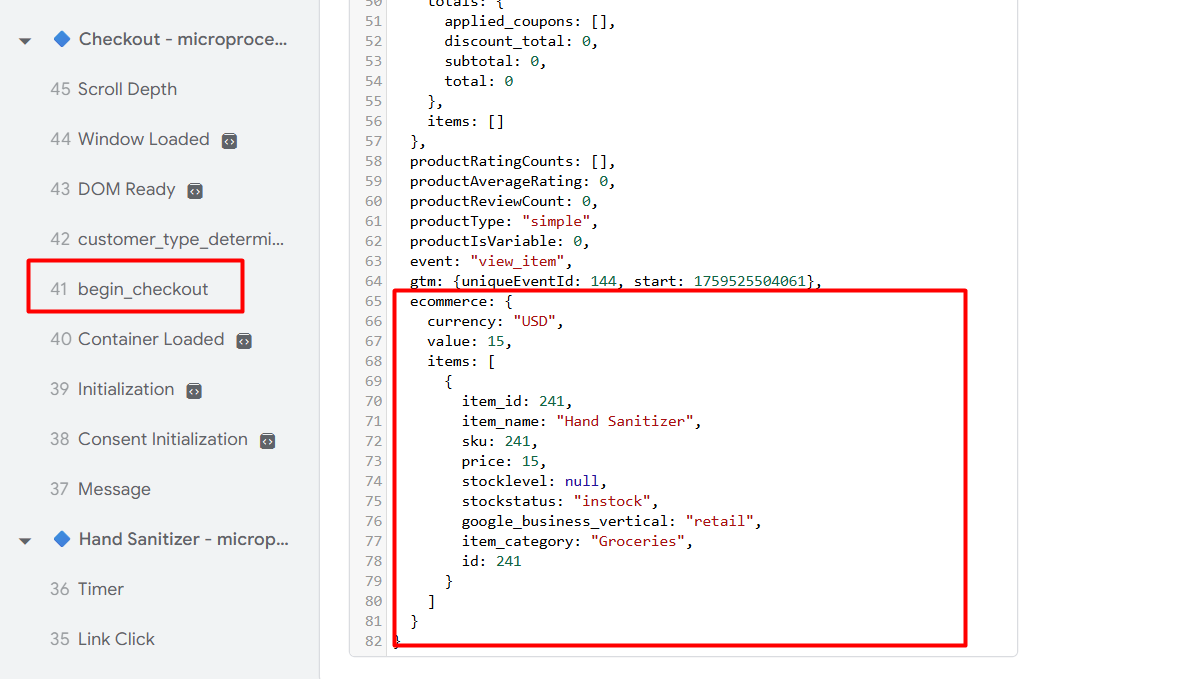
Task: Click the code icon beside Consent Initialization
Action: point(267,440)
